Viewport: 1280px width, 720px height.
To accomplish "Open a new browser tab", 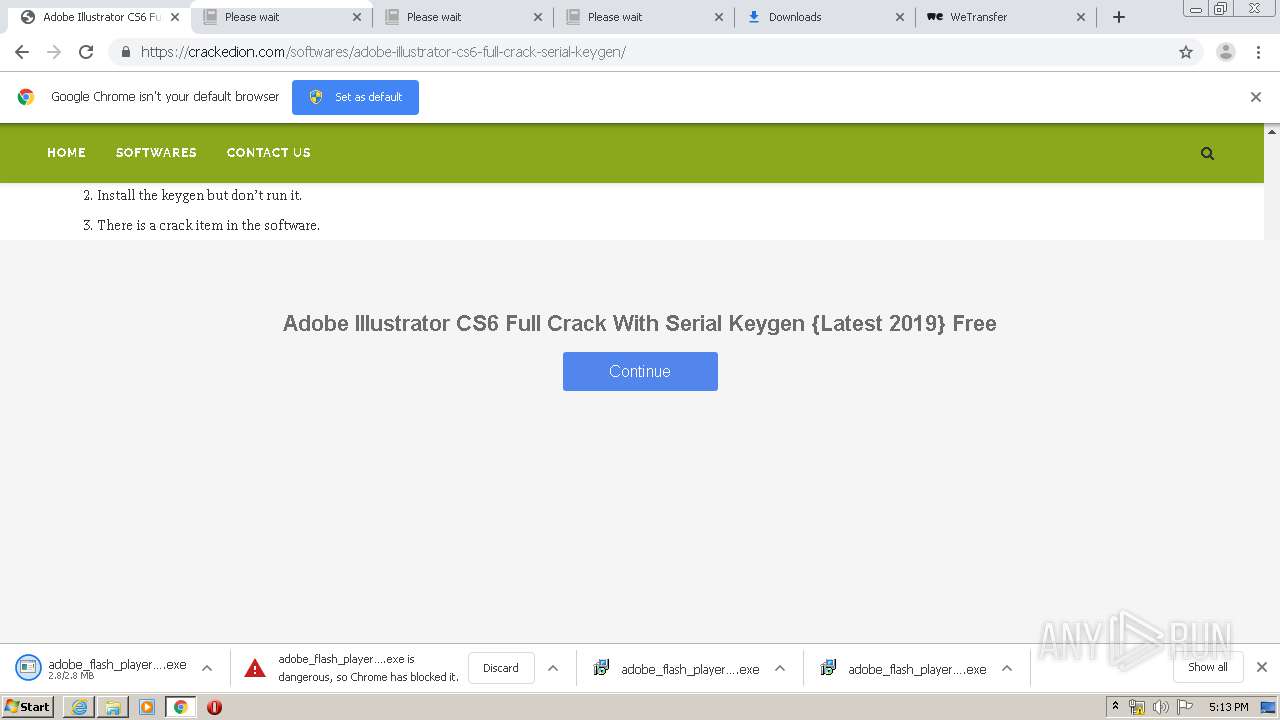I will click(1119, 17).
